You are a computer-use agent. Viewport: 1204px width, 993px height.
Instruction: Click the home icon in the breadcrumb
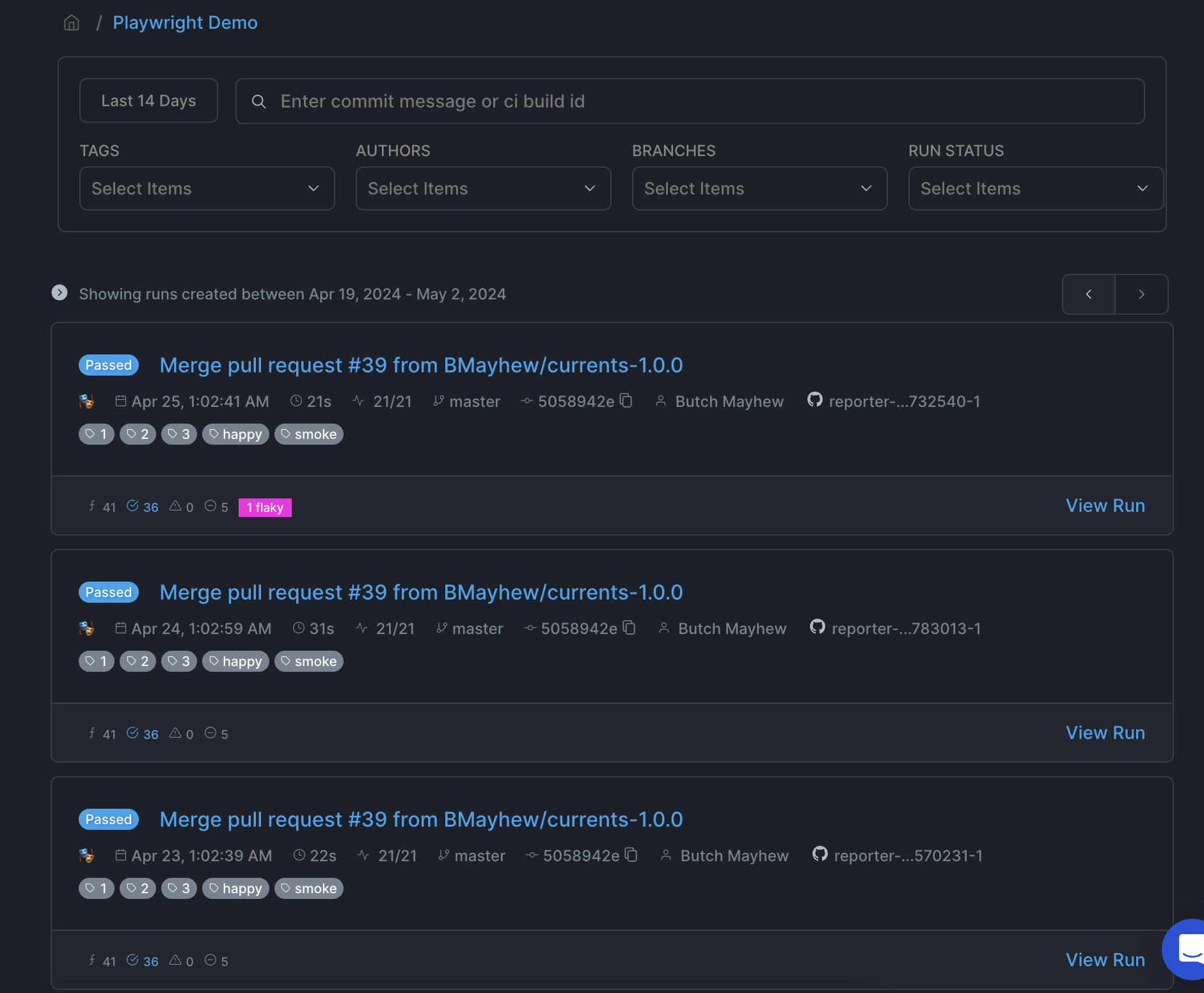[72, 22]
